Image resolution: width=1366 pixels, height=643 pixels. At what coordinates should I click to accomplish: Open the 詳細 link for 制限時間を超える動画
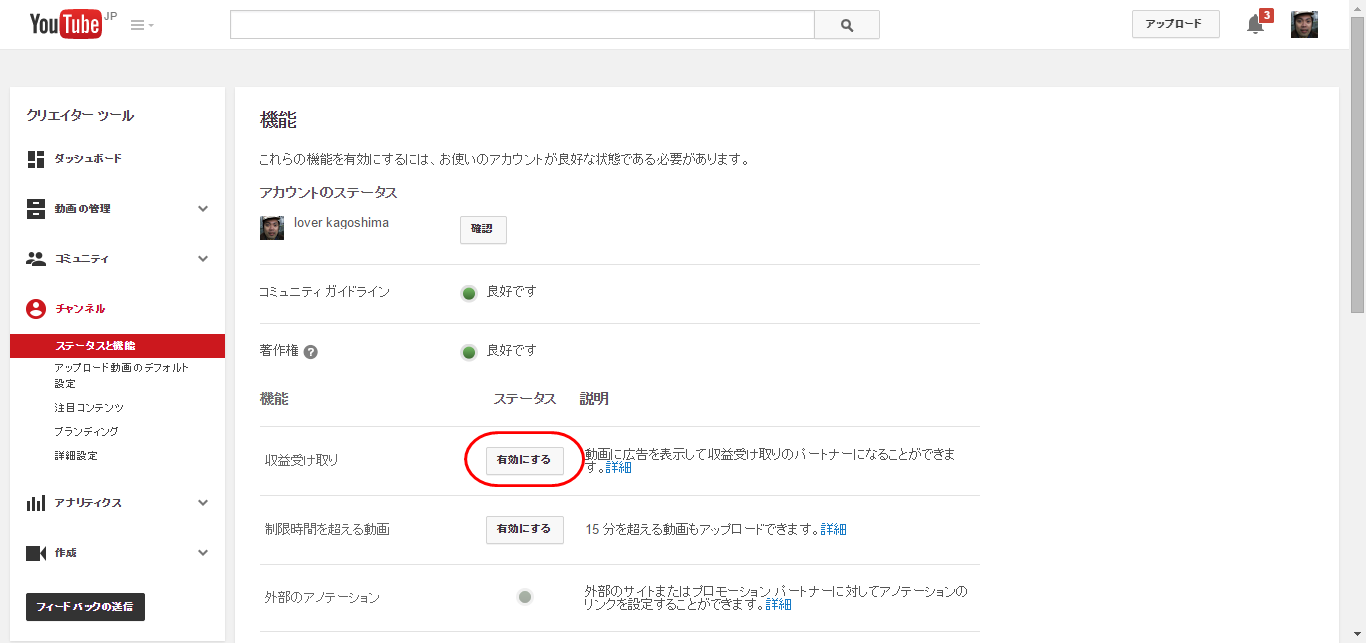point(833,529)
